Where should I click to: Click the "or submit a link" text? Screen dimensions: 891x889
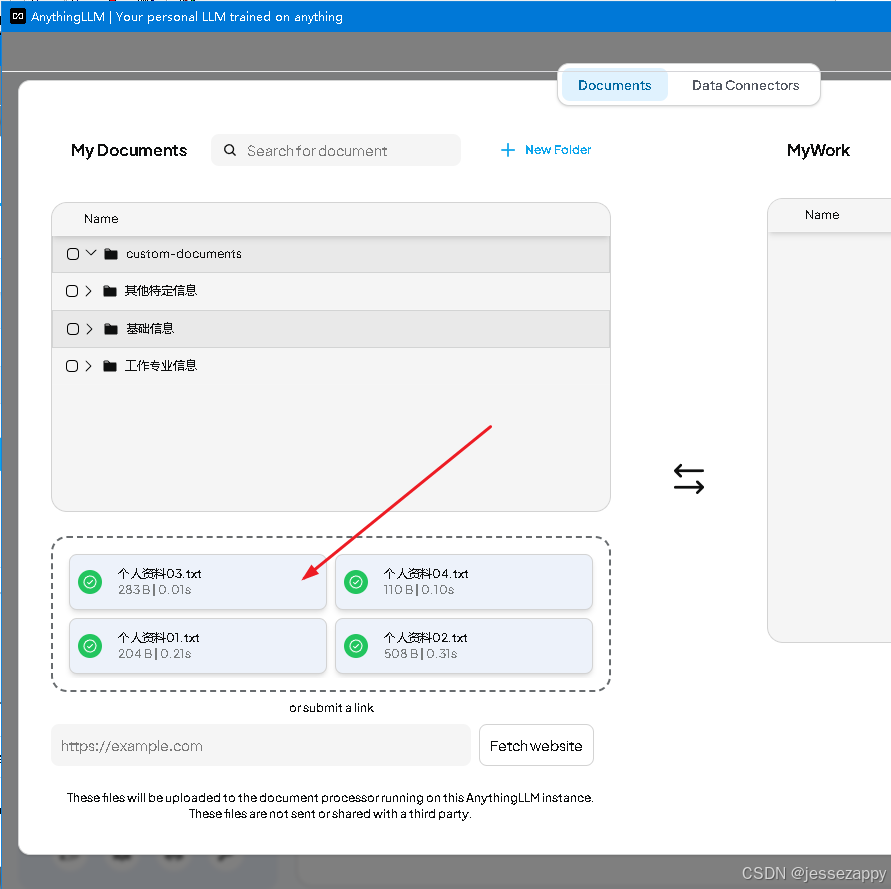click(331, 708)
